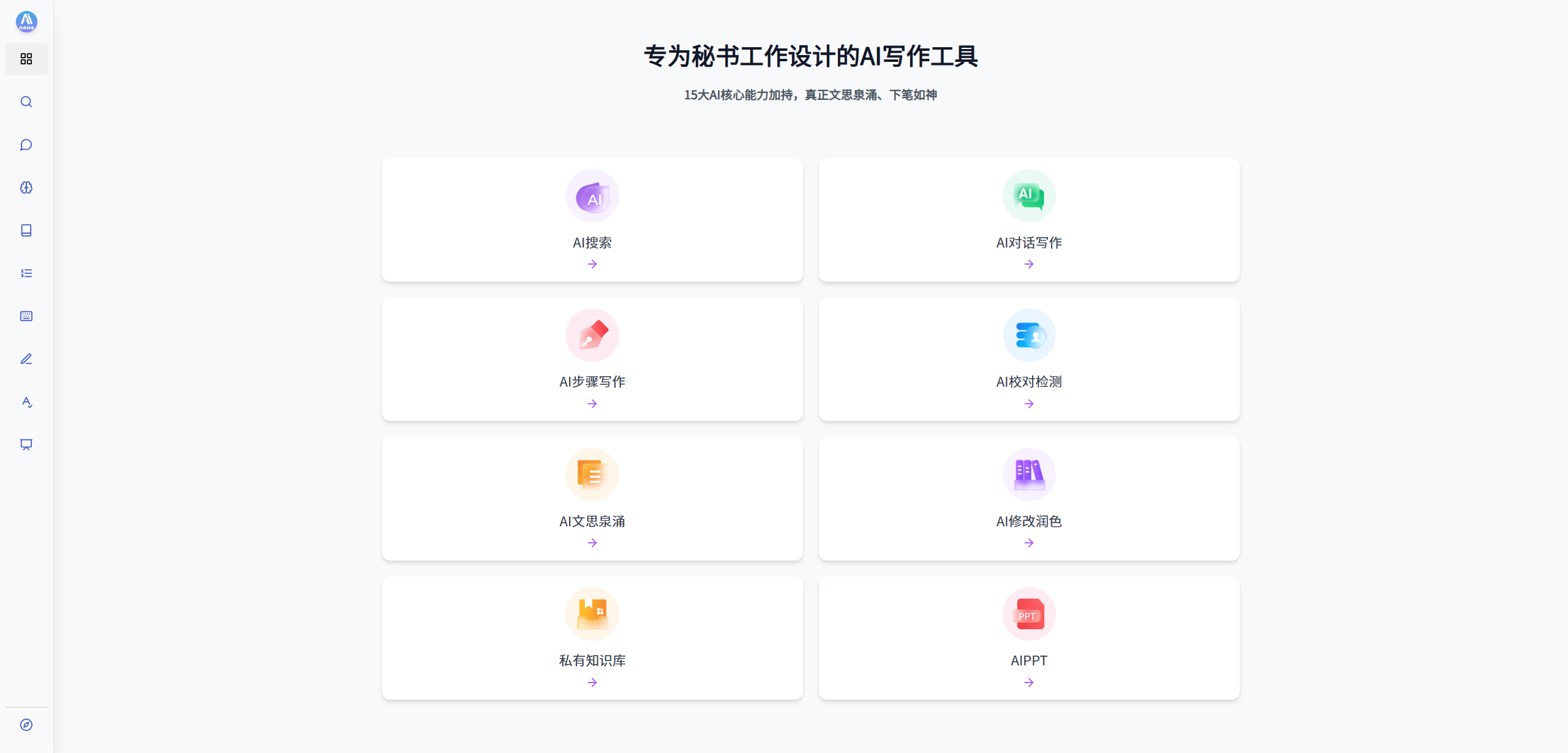Click the compass icon at sidebar bottom
Screen dimensions: 1568x753
pos(26,725)
